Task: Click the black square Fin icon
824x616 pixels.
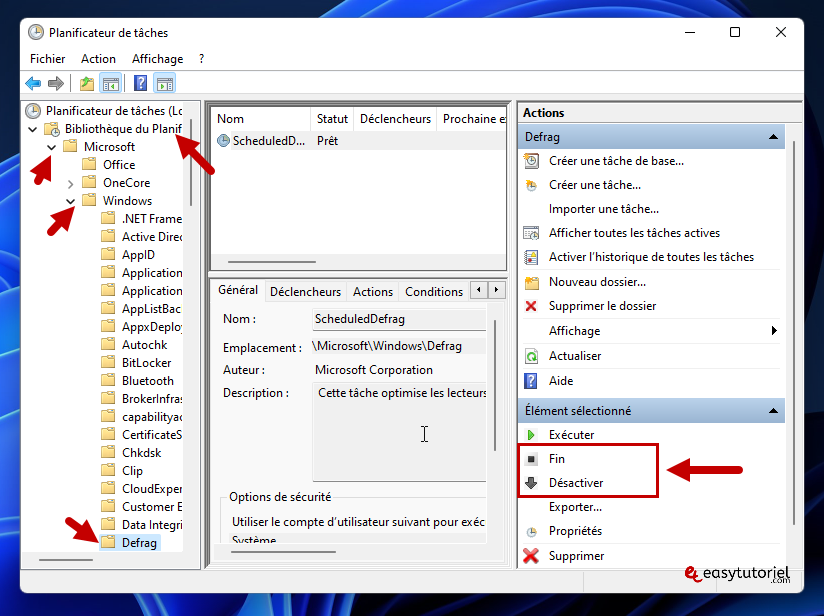Action: tap(531, 459)
